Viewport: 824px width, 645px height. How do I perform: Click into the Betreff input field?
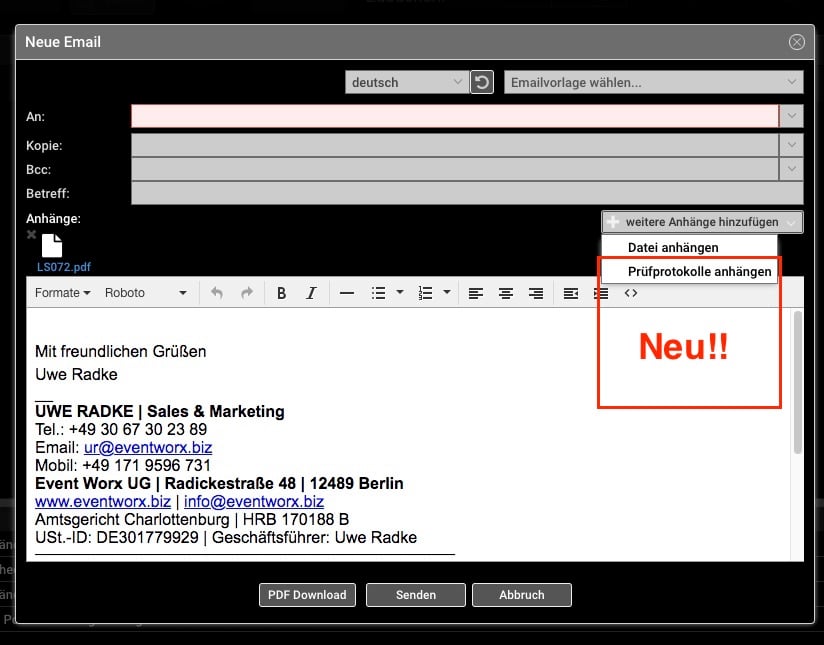click(467, 193)
